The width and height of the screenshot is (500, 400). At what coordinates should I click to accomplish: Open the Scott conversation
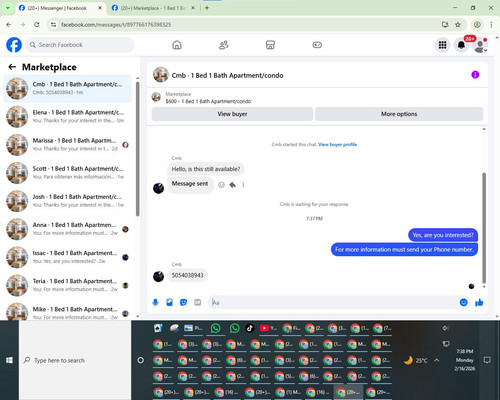coord(67,173)
